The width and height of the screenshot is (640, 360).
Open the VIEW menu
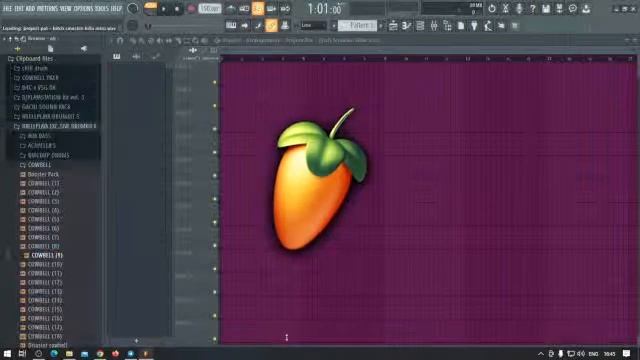pyautogui.click(x=65, y=9)
